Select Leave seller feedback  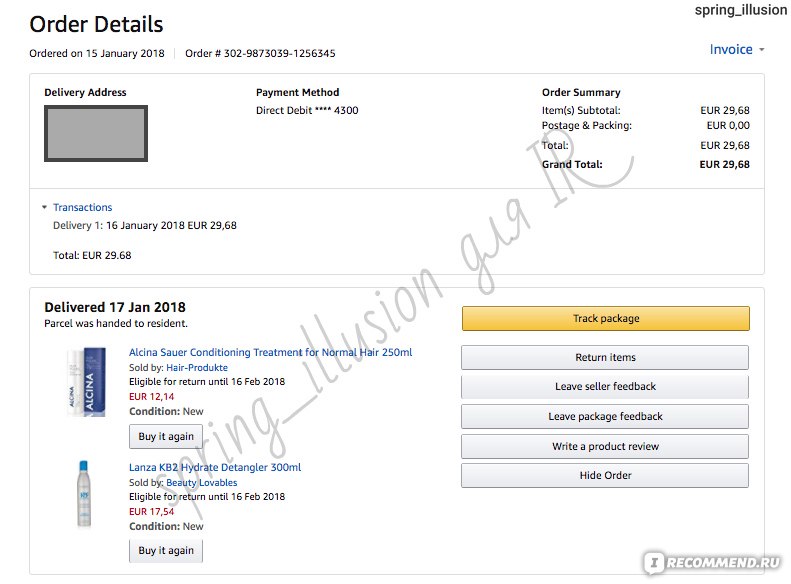[605, 387]
